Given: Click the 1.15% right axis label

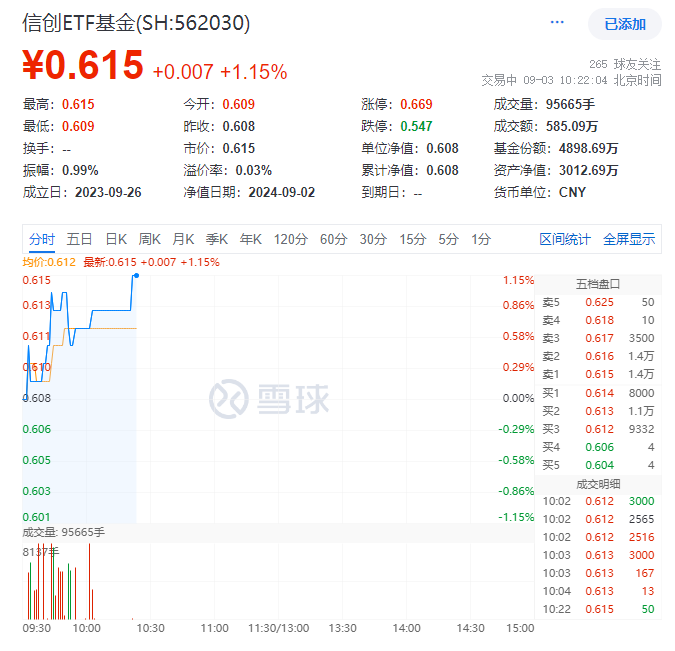Looking at the screenshot, I should coord(518,280).
